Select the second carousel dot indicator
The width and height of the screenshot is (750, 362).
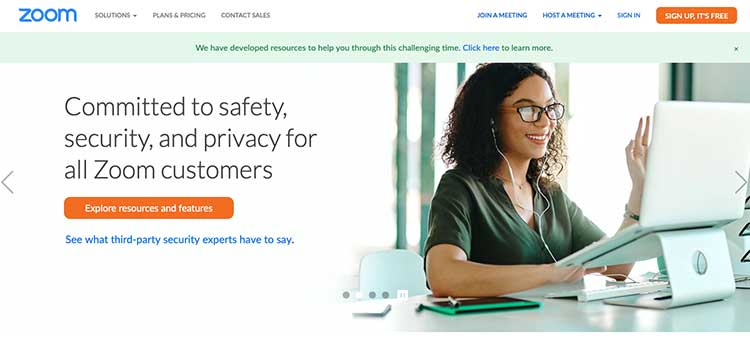[x=359, y=295]
